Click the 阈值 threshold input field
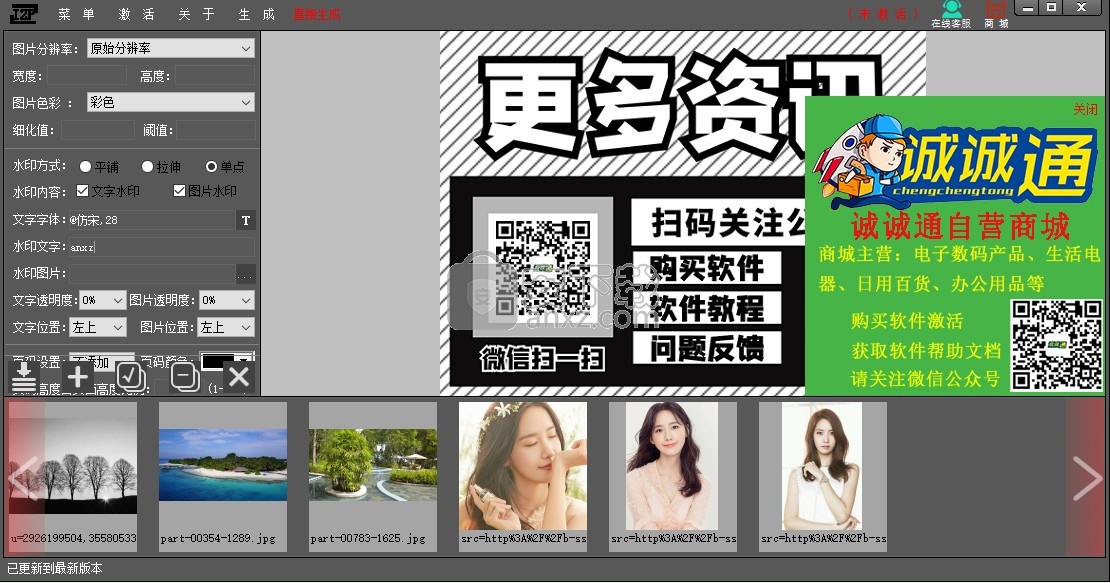The width and height of the screenshot is (1110, 583). coord(215,130)
